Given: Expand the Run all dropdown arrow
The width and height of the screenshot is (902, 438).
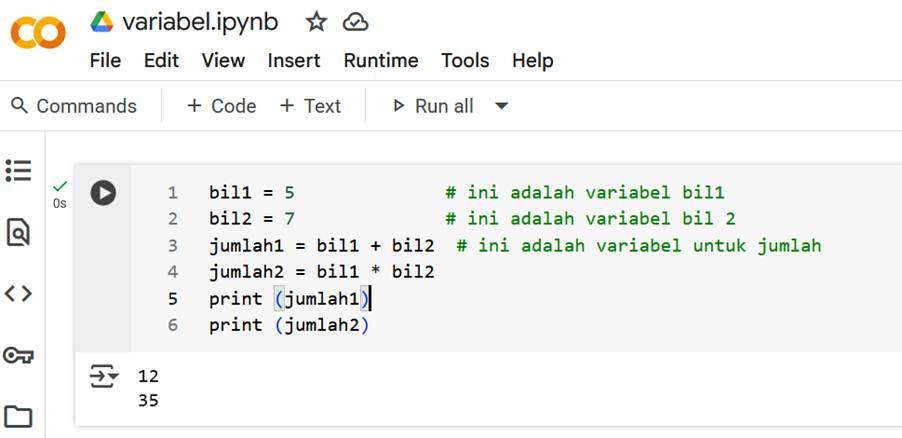Looking at the screenshot, I should 502,106.
